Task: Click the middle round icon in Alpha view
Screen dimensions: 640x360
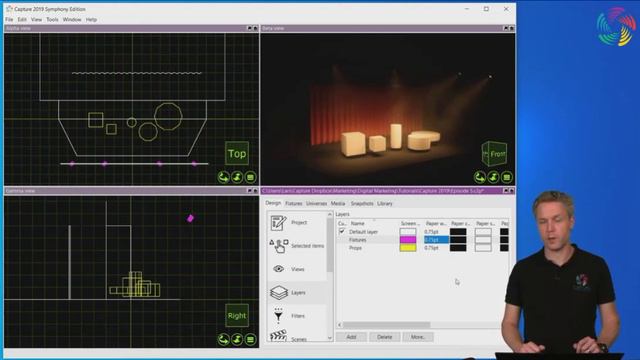Action: [x=237, y=177]
